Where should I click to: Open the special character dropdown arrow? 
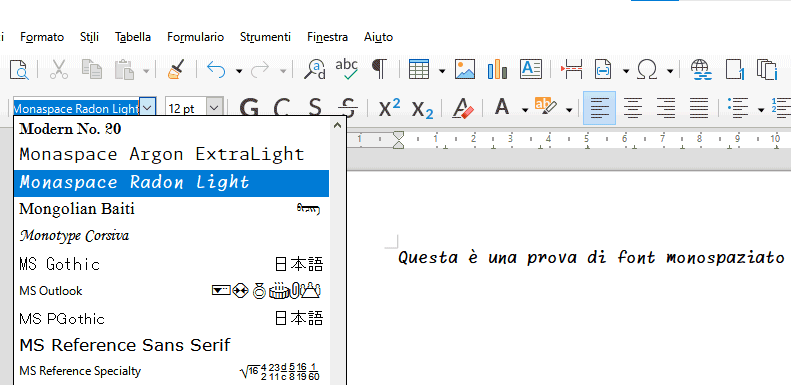click(x=670, y=71)
